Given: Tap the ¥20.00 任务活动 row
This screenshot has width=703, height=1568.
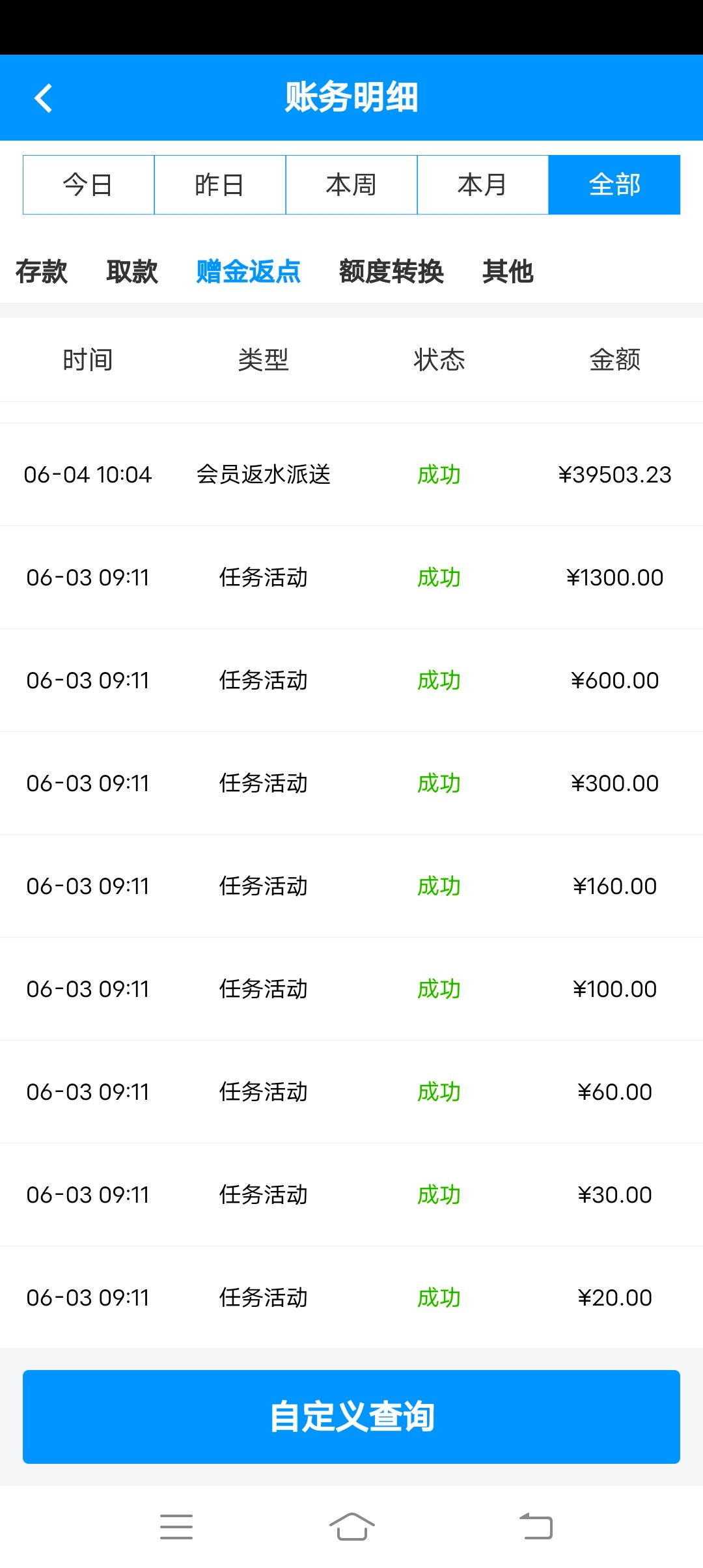Looking at the screenshot, I should pos(351,1298).
